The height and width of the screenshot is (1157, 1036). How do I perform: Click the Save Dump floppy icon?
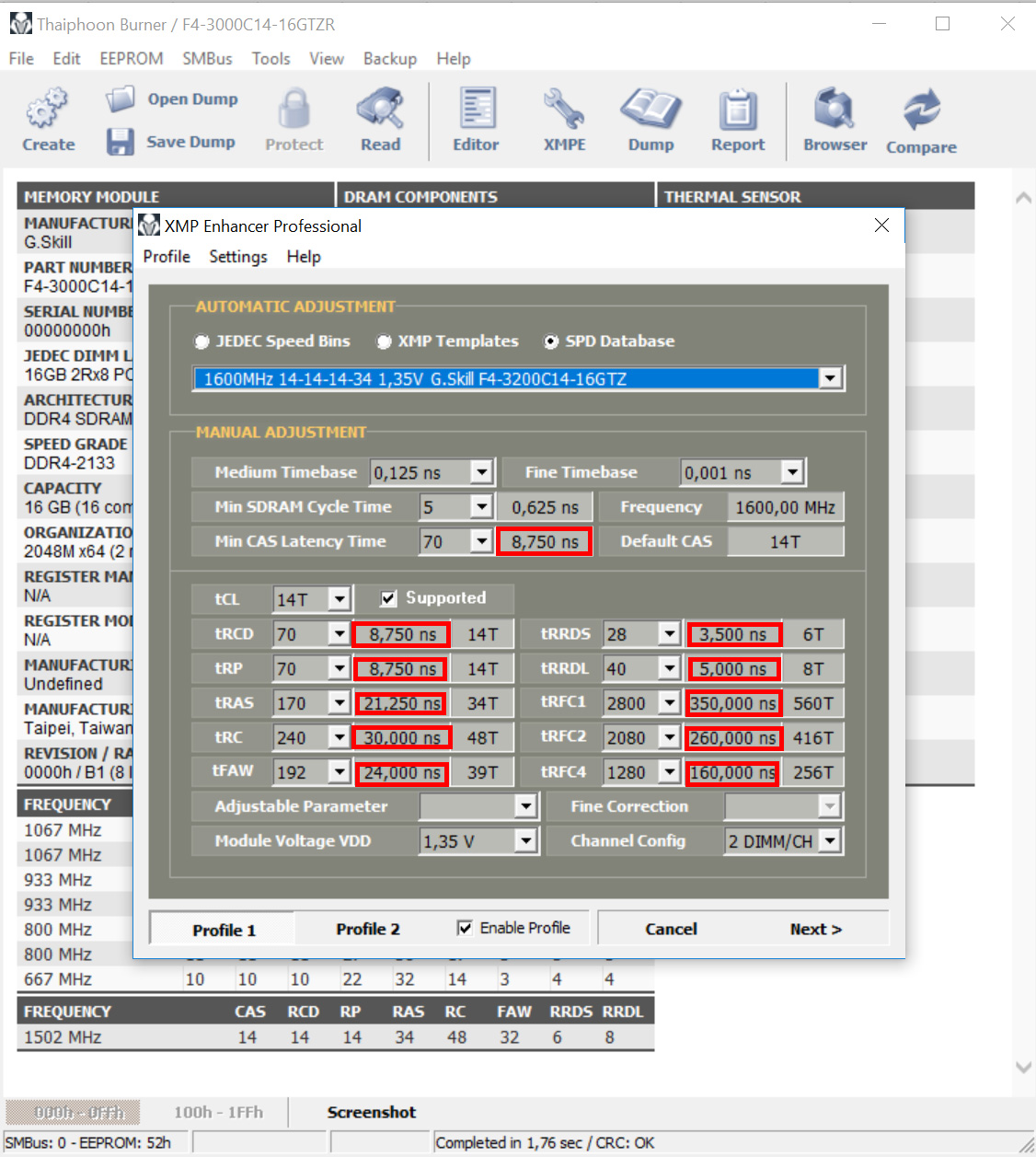tap(120, 141)
